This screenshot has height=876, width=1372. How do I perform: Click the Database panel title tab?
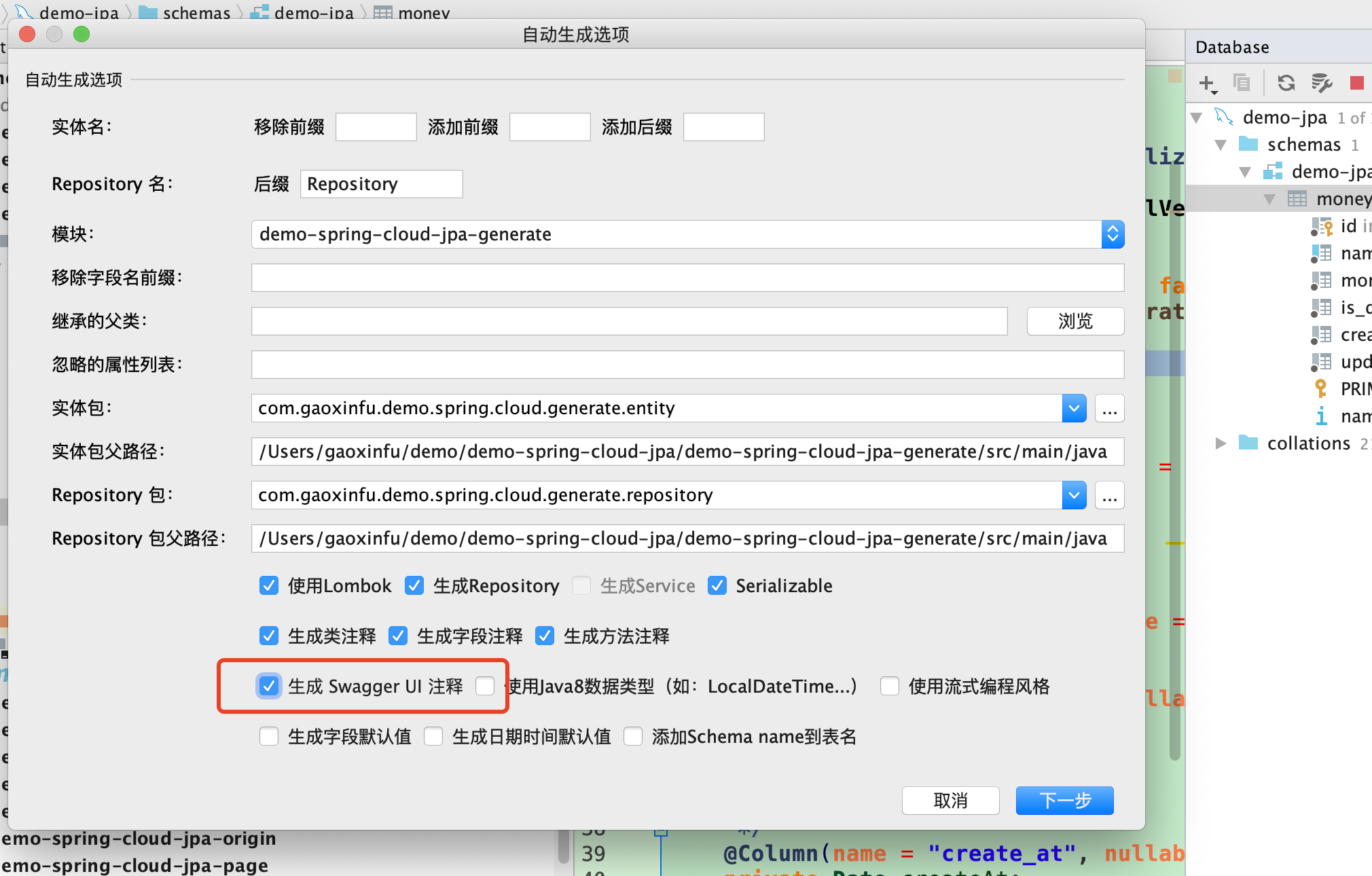tap(1232, 47)
